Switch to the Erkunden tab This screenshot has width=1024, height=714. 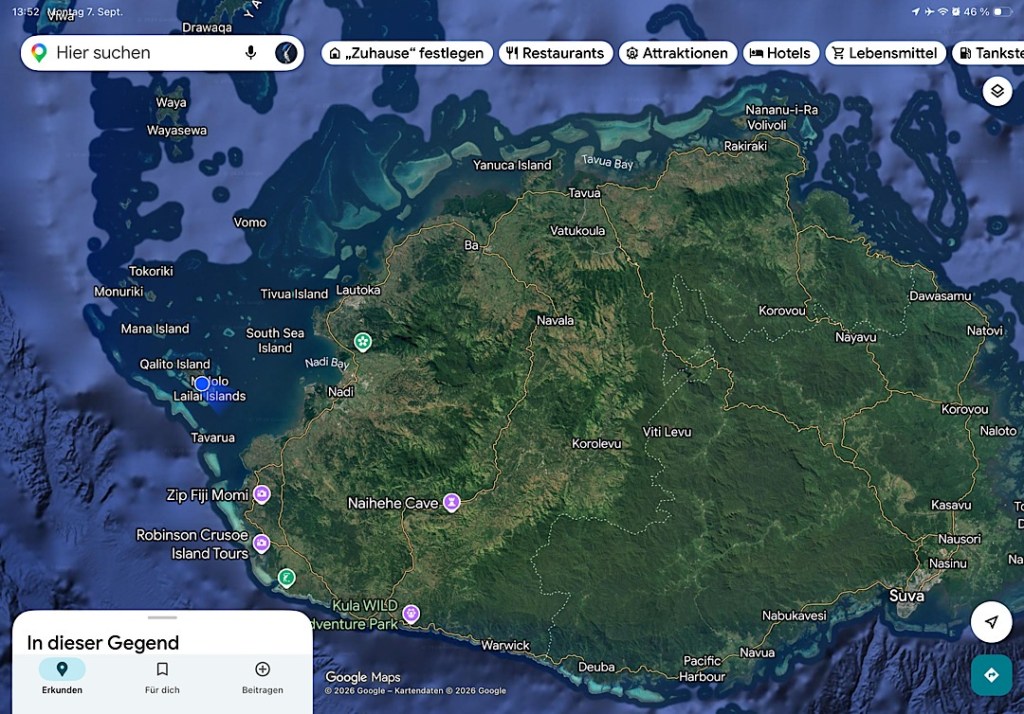click(62, 677)
